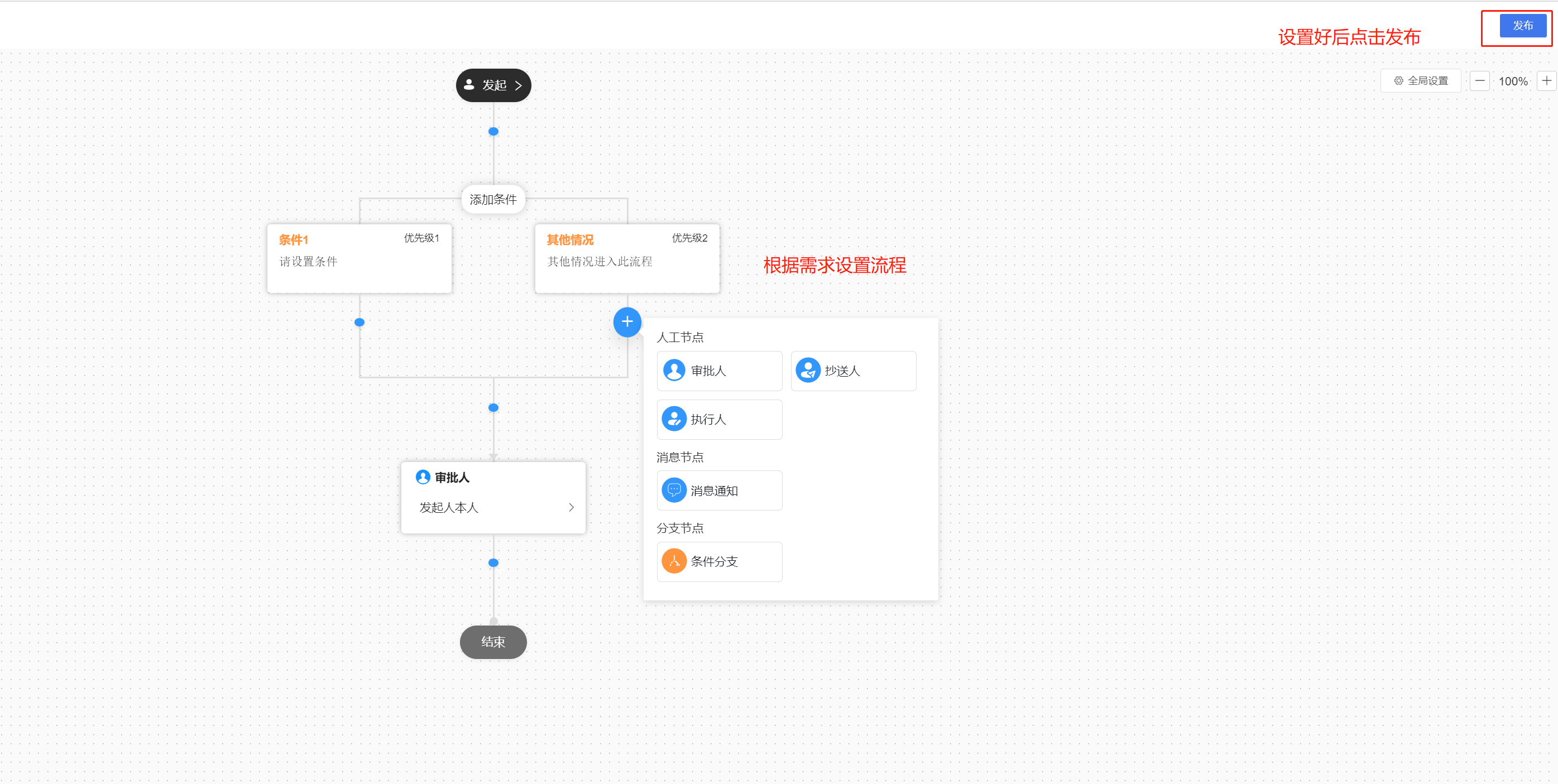The image size is (1558, 784).
Task: Click the blue add dot above 审批人 card
Action: 493,407
